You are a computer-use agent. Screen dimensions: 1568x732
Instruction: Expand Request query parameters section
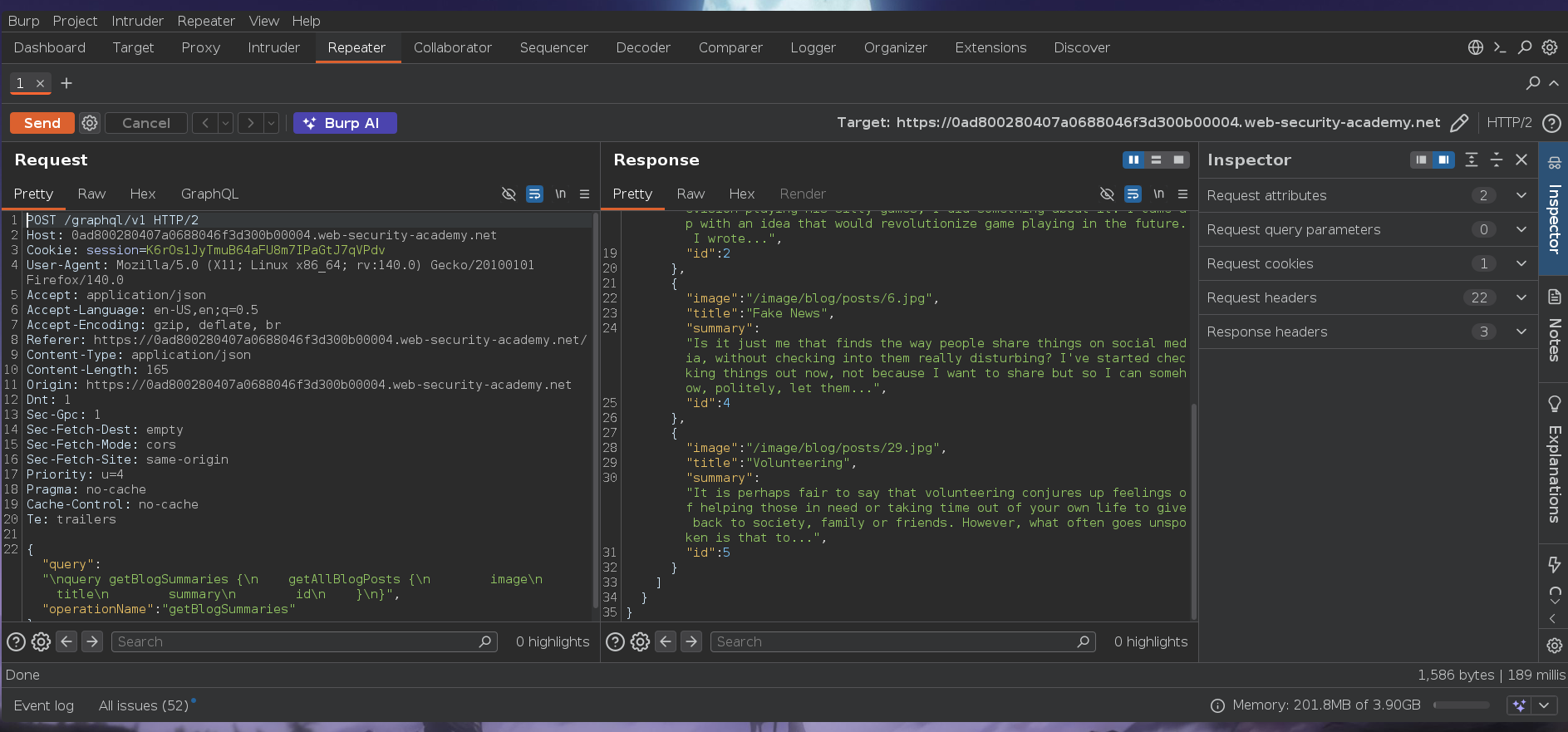click(1368, 229)
